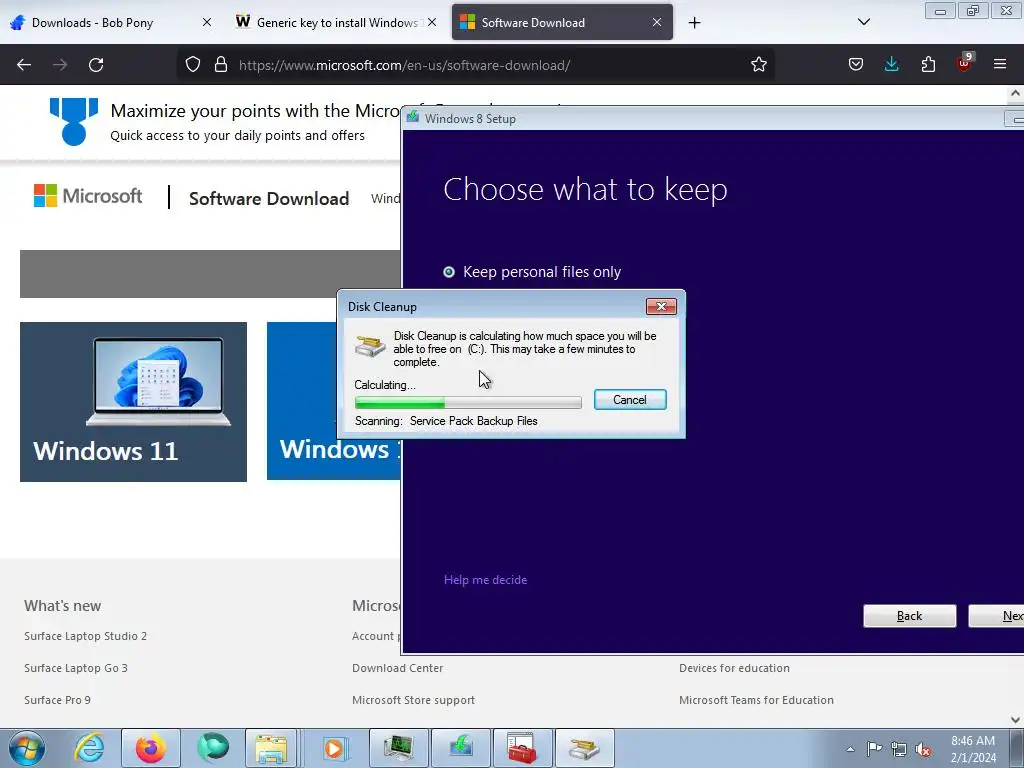Go back with the browser back arrow

coord(24,65)
